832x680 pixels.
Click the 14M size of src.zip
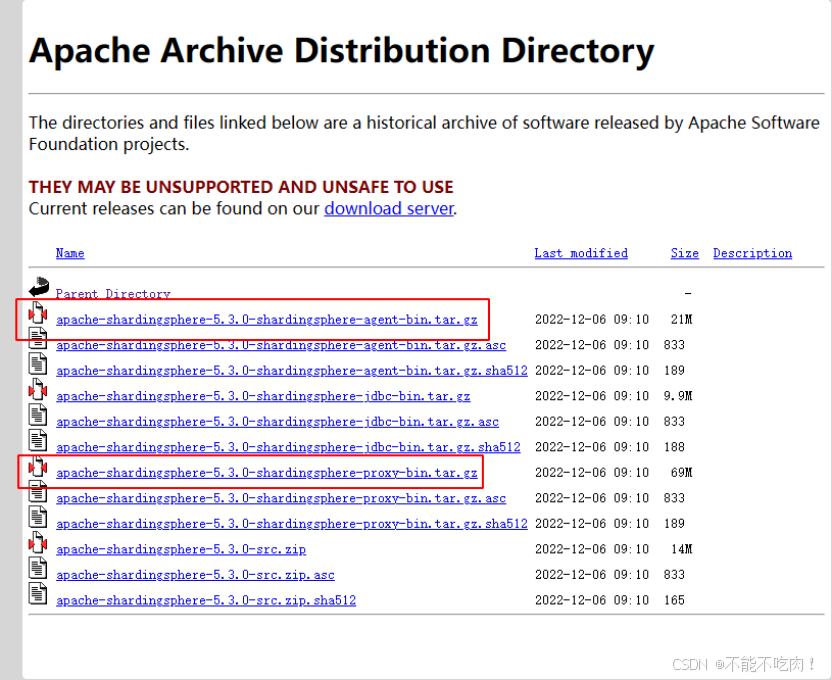(x=682, y=549)
